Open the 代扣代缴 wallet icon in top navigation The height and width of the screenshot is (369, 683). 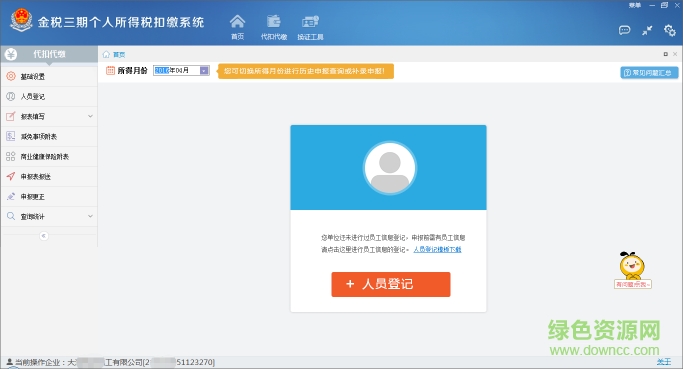click(274, 22)
